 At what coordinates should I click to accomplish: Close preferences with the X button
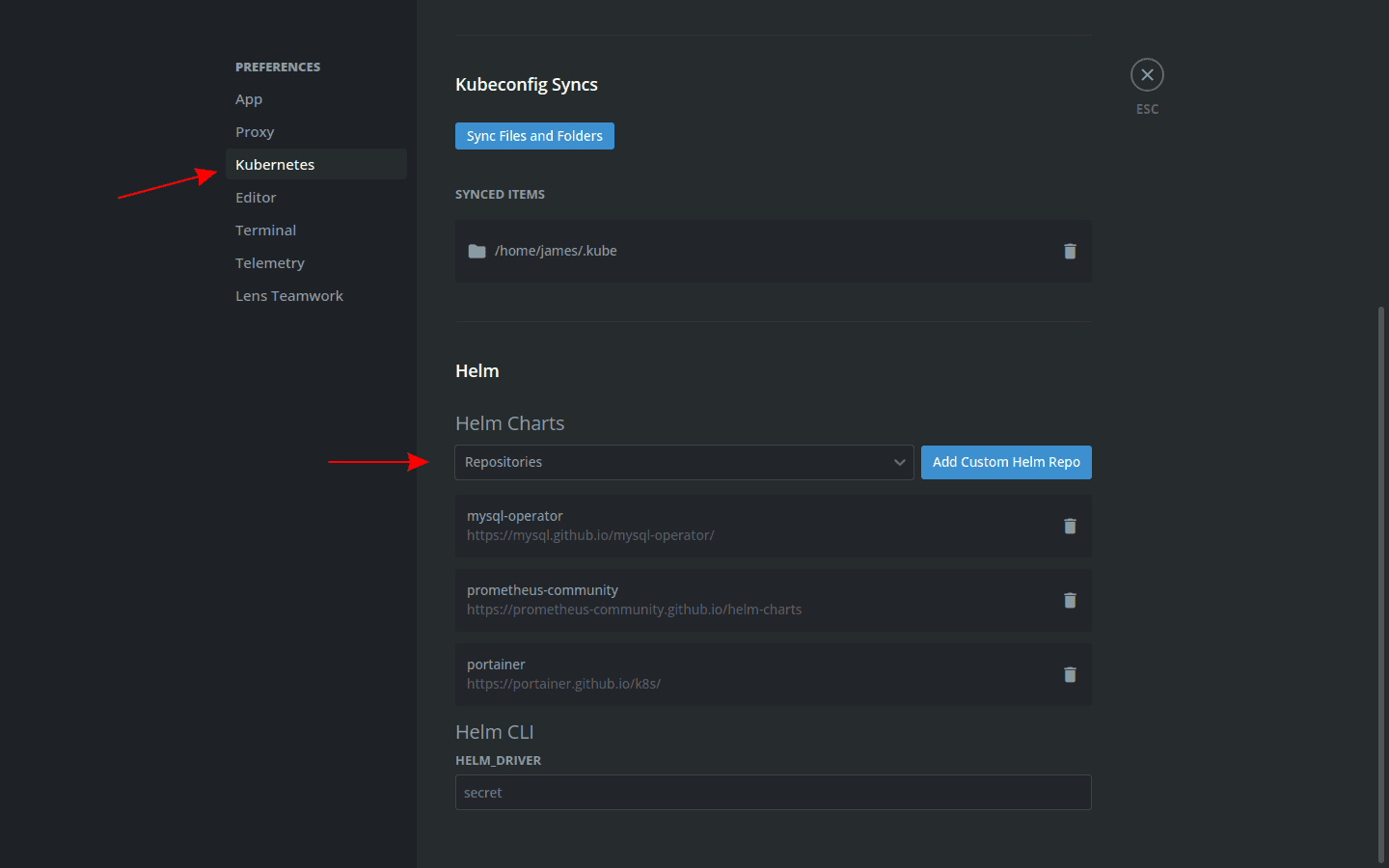click(x=1147, y=75)
